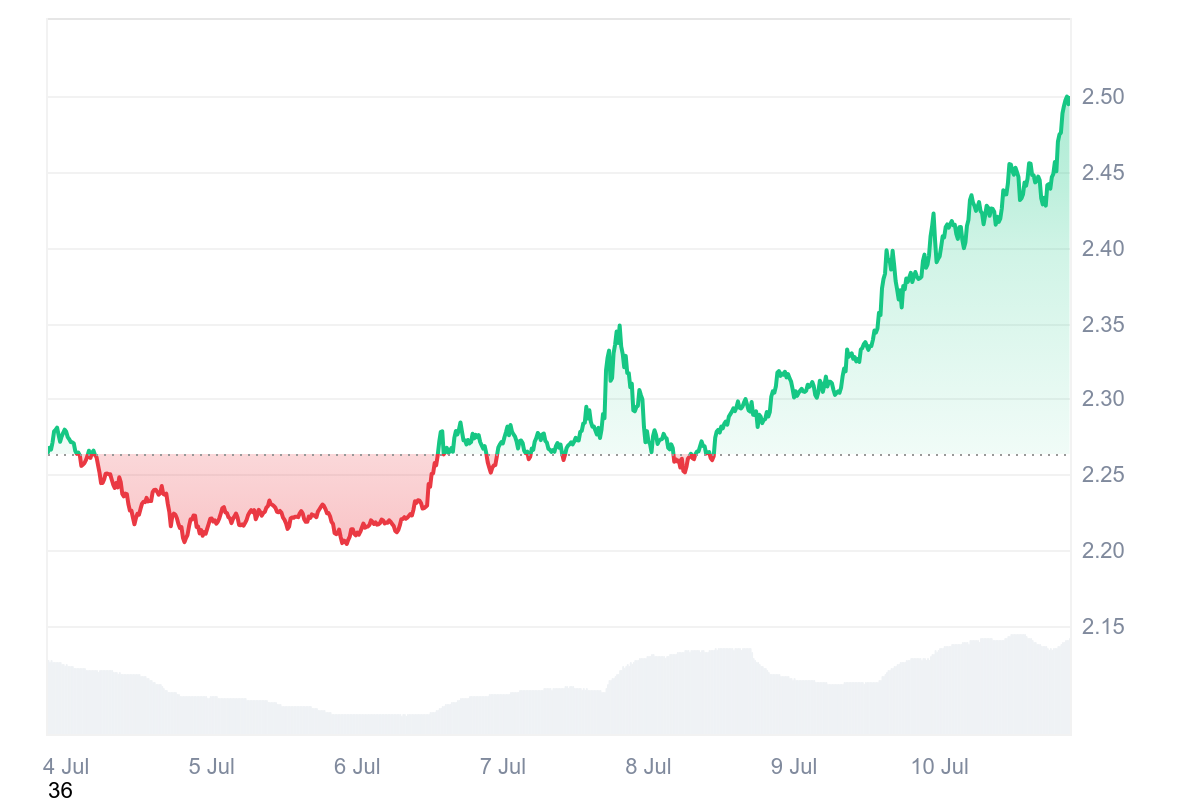Click the 2.35 spike before 8 Jul

pos(619,327)
